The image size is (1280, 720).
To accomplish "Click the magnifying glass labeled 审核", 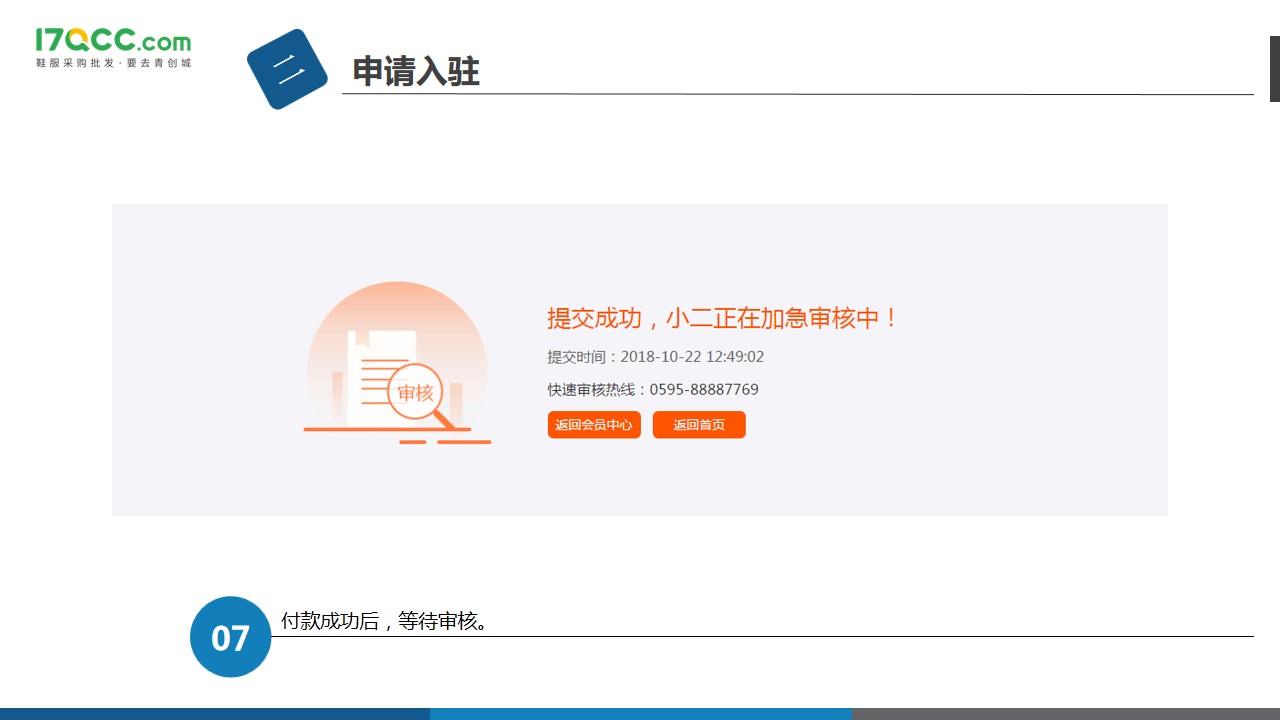I will 415,393.
